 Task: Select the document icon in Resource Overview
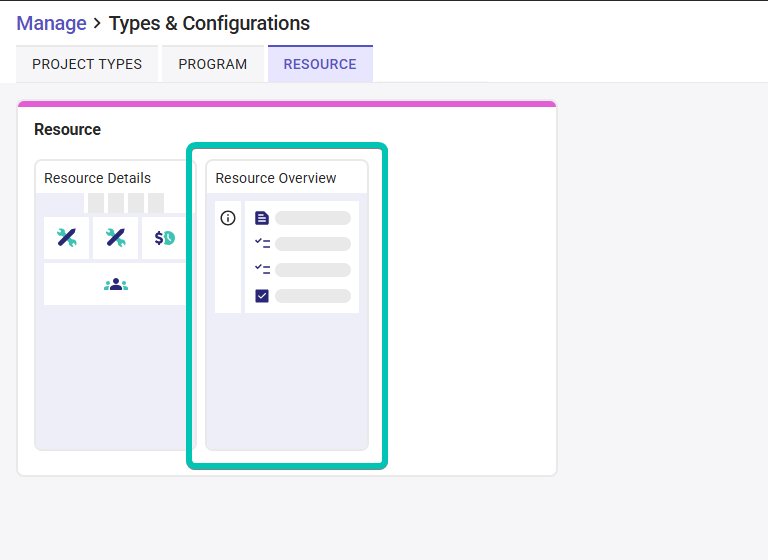(x=262, y=218)
